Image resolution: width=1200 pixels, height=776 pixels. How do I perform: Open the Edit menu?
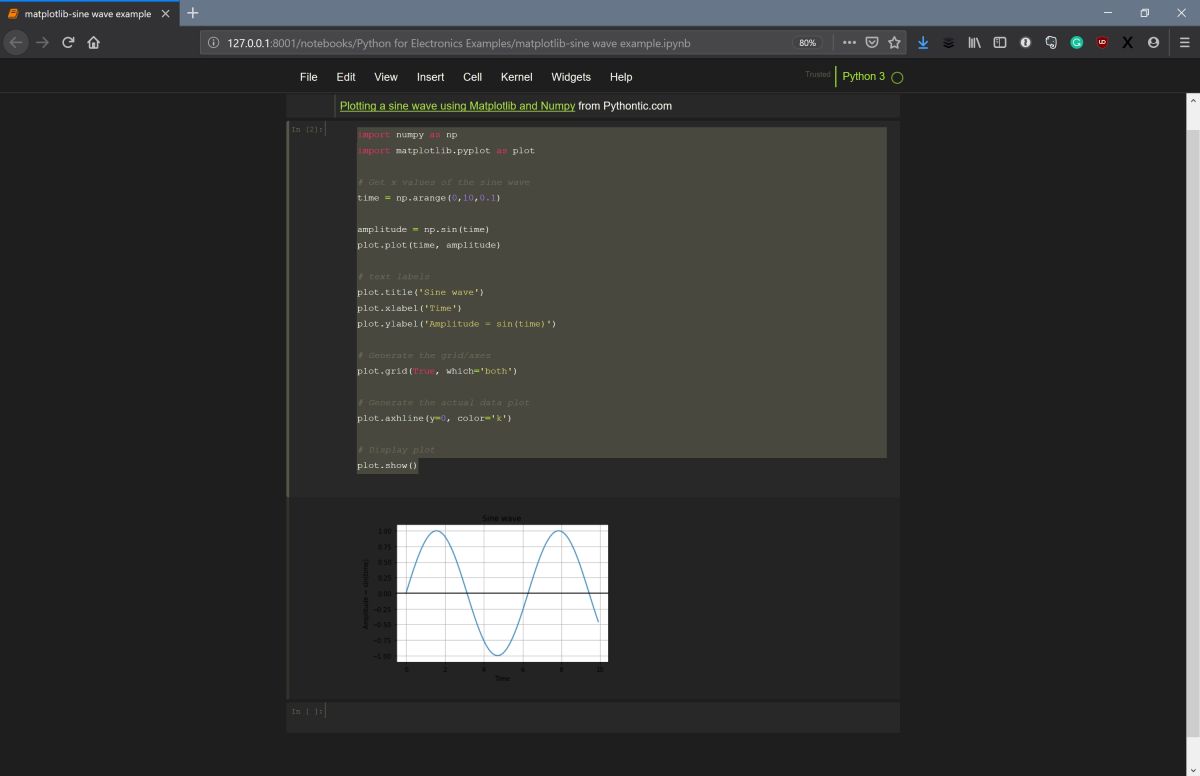pyautogui.click(x=346, y=77)
